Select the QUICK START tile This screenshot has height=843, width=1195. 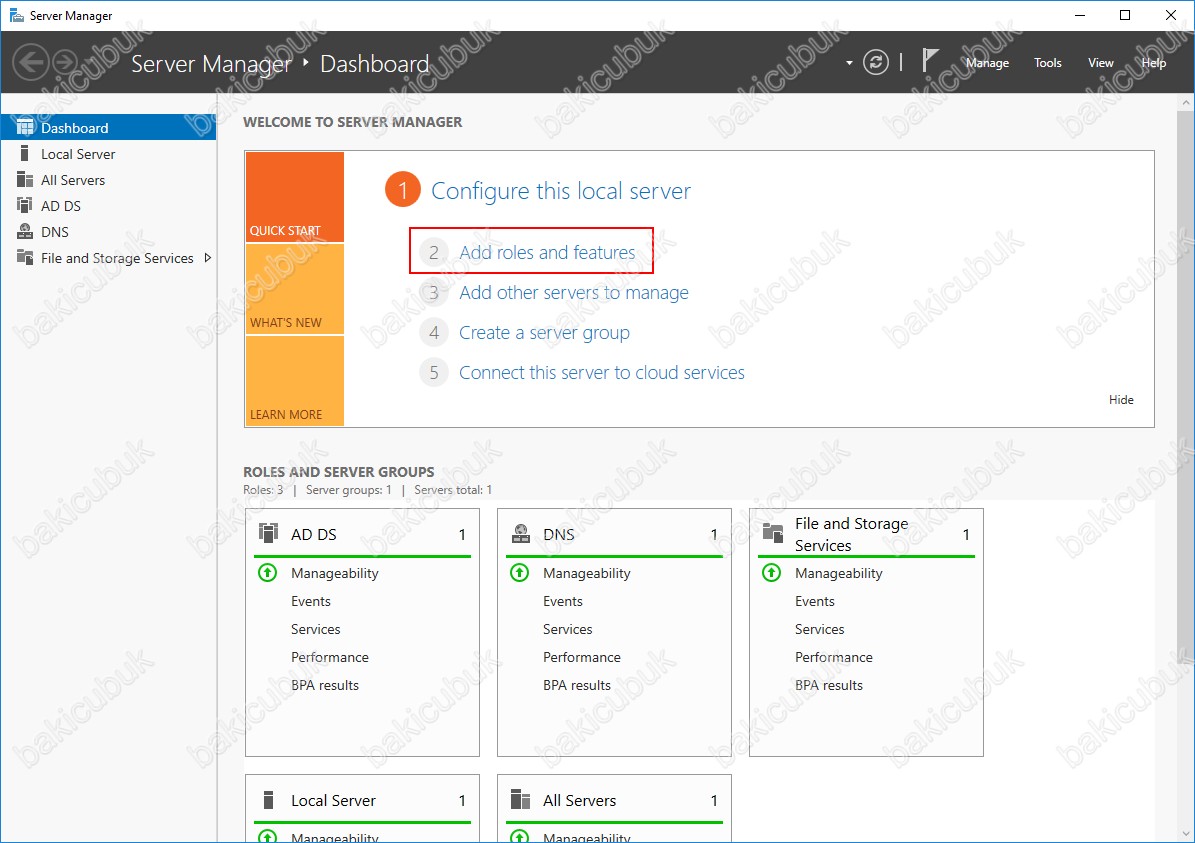[x=294, y=197]
